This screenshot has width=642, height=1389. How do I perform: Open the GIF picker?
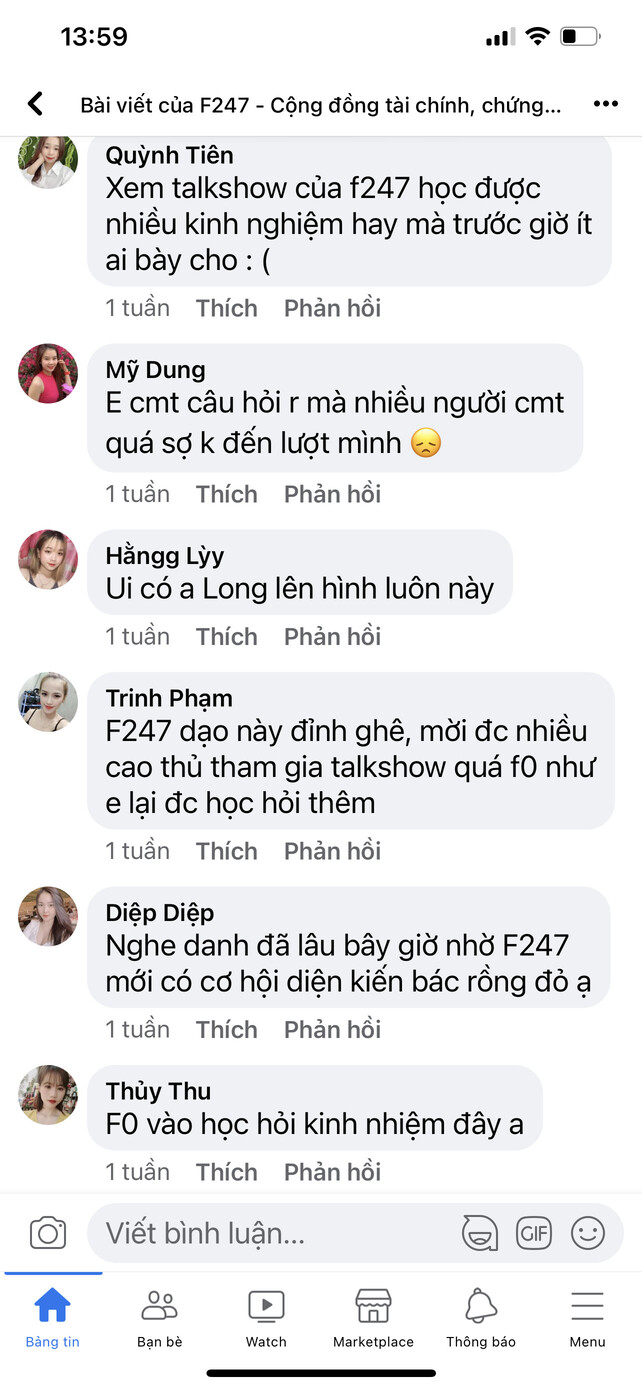point(534,1233)
